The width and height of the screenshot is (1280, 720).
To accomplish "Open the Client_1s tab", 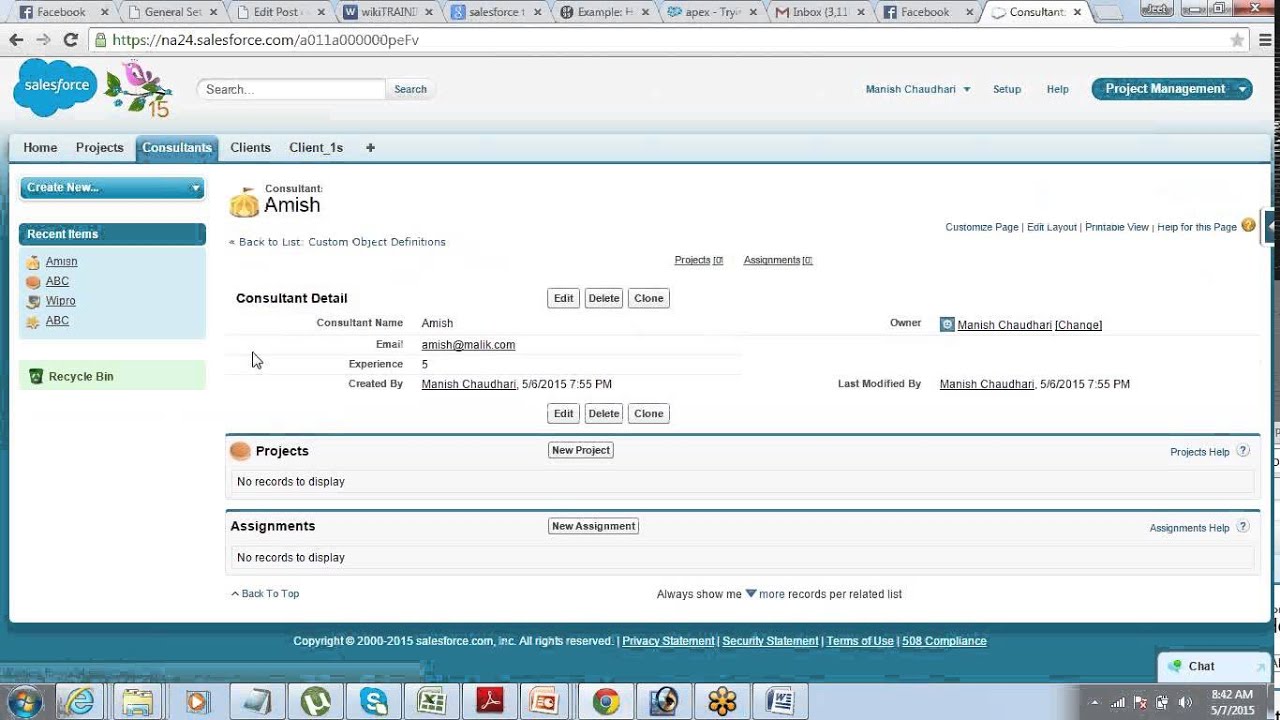I will click(x=316, y=147).
